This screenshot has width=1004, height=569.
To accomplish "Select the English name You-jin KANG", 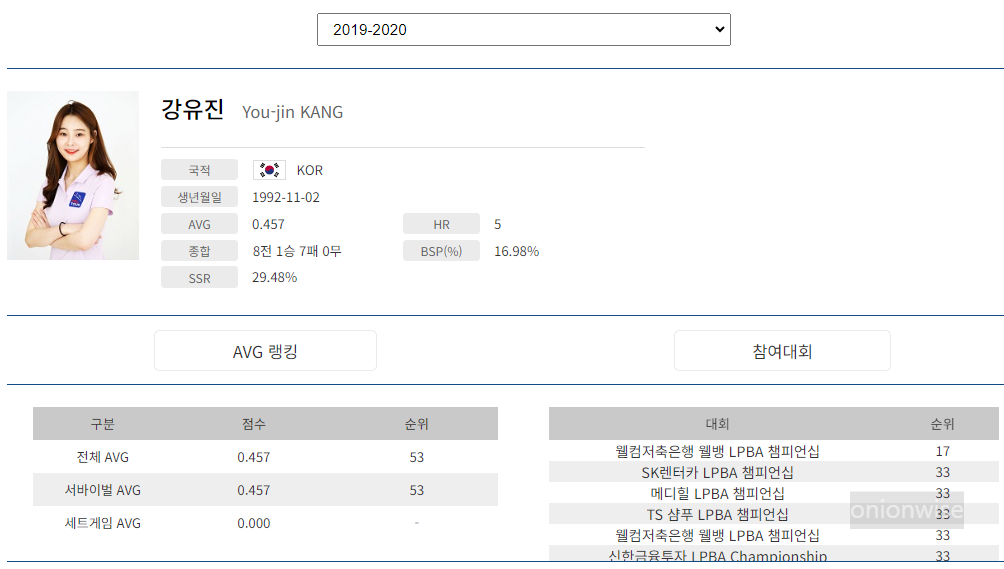I will tap(293, 112).
